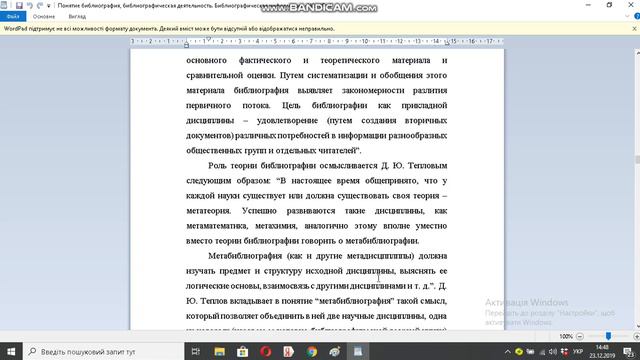Click the WordPad application icon in the title bar
The width and height of the screenshot is (640, 360).
coord(4,5)
